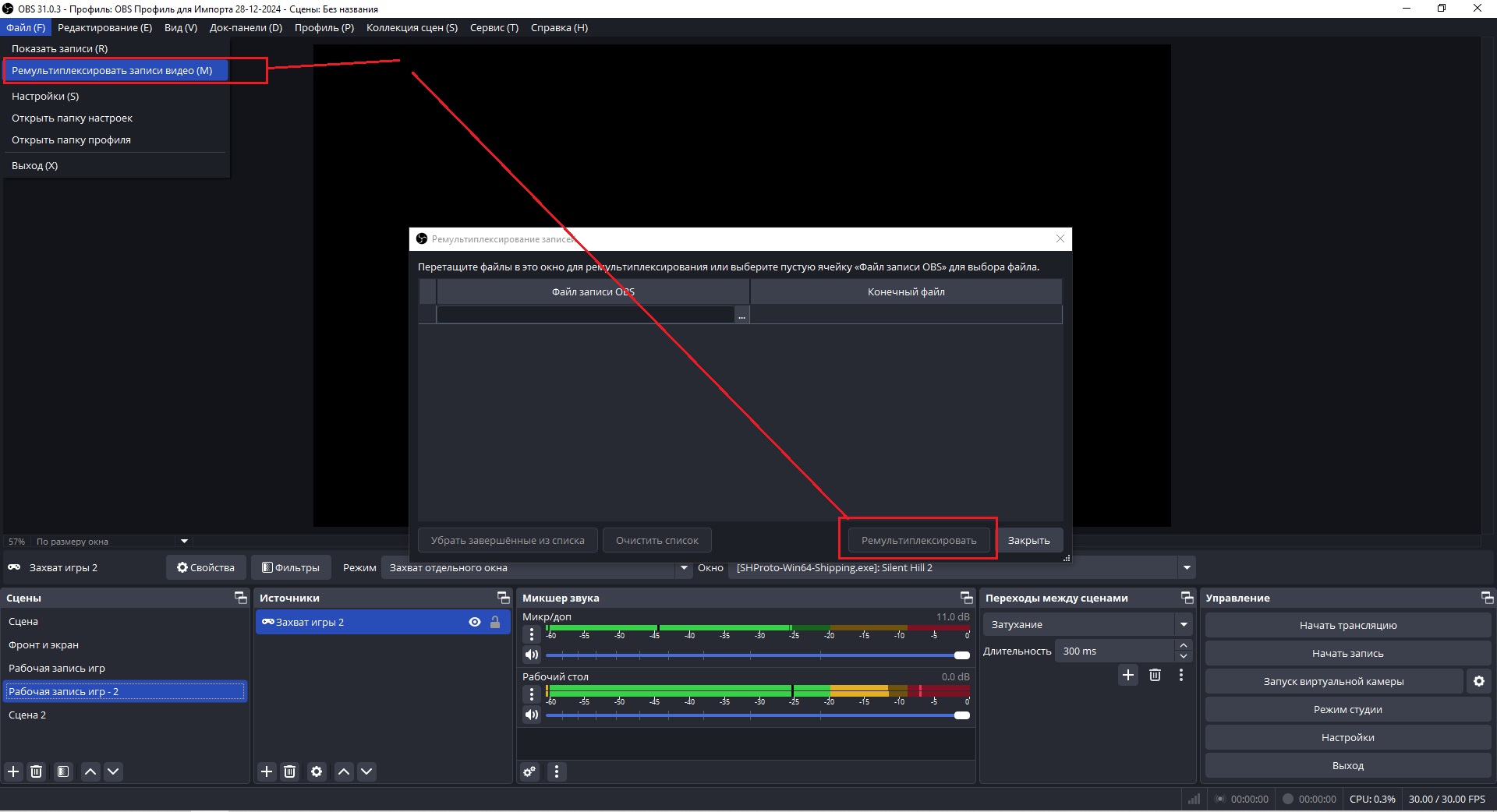Move source down in Sources panel
This screenshot has height=812, width=1497.
coord(366,771)
